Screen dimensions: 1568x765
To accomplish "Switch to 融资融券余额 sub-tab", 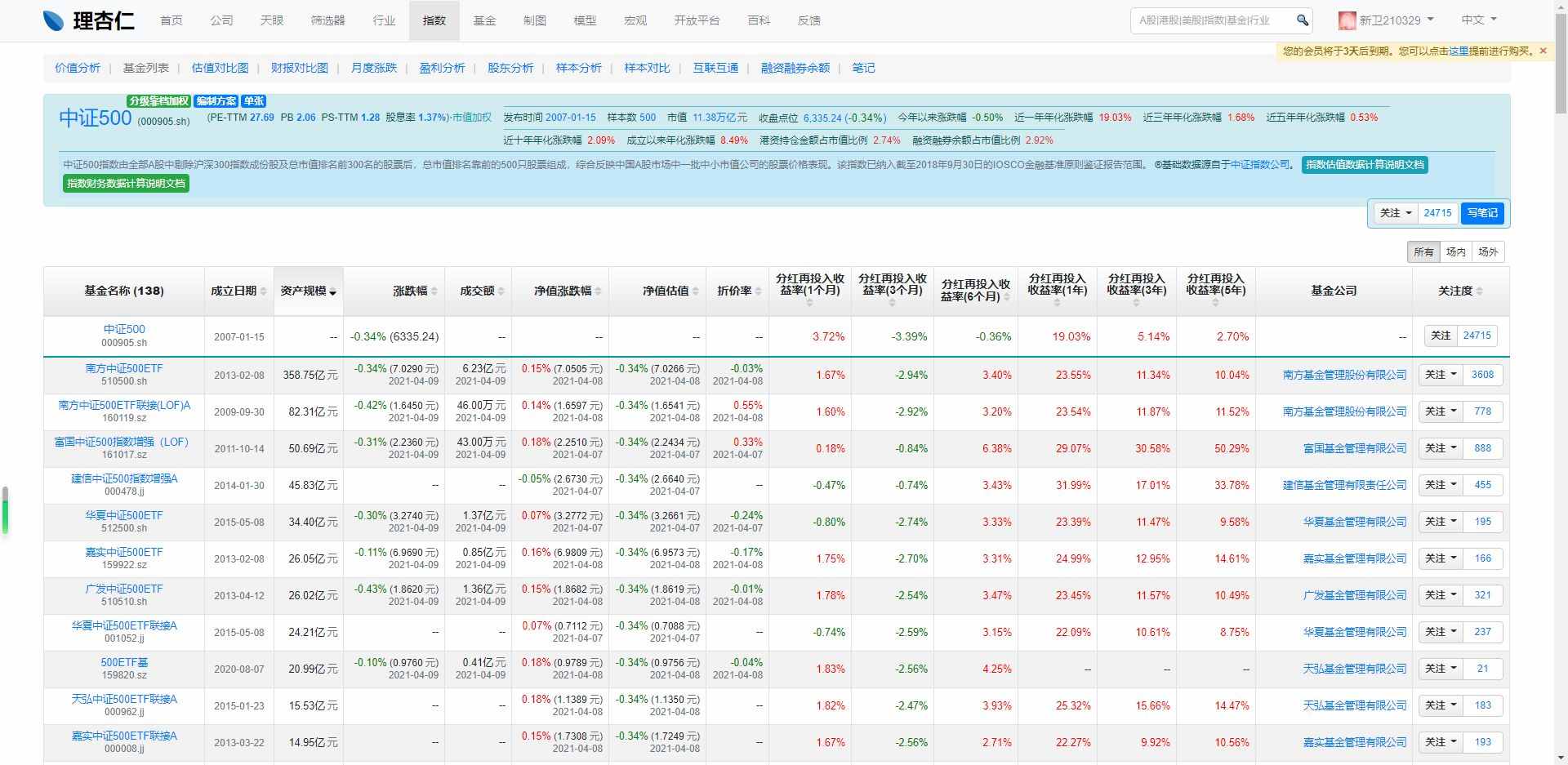I will [x=795, y=68].
